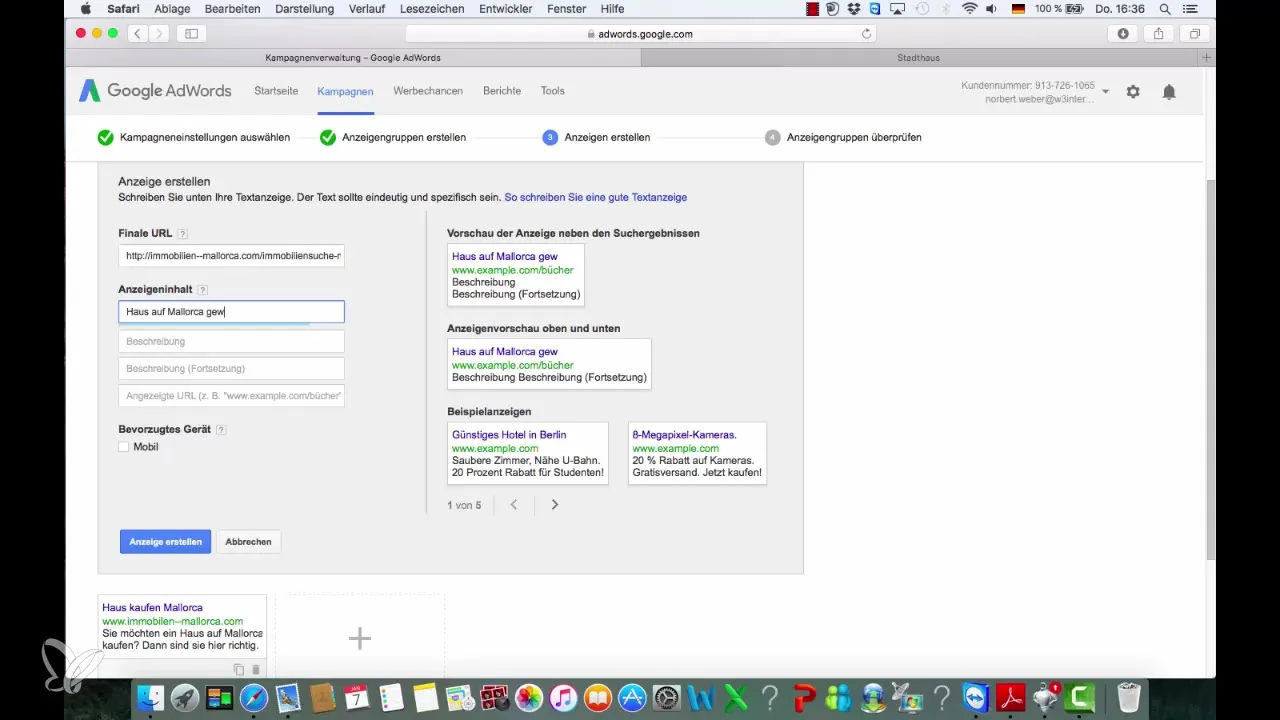Open App Store from the dock
This screenshot has height=720, width=1280.
633,697
